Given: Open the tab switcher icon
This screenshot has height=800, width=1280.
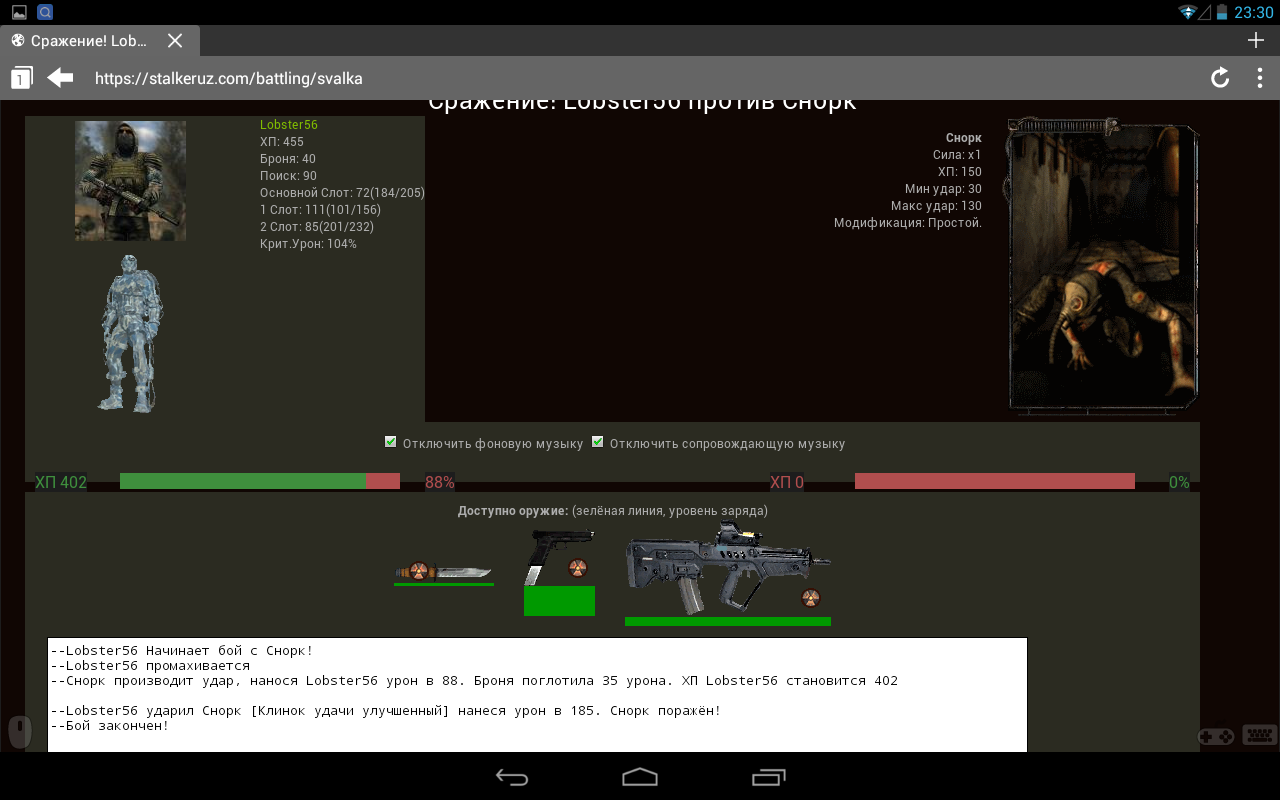Looking at the screenshot, I should click(x=21, y=78).
